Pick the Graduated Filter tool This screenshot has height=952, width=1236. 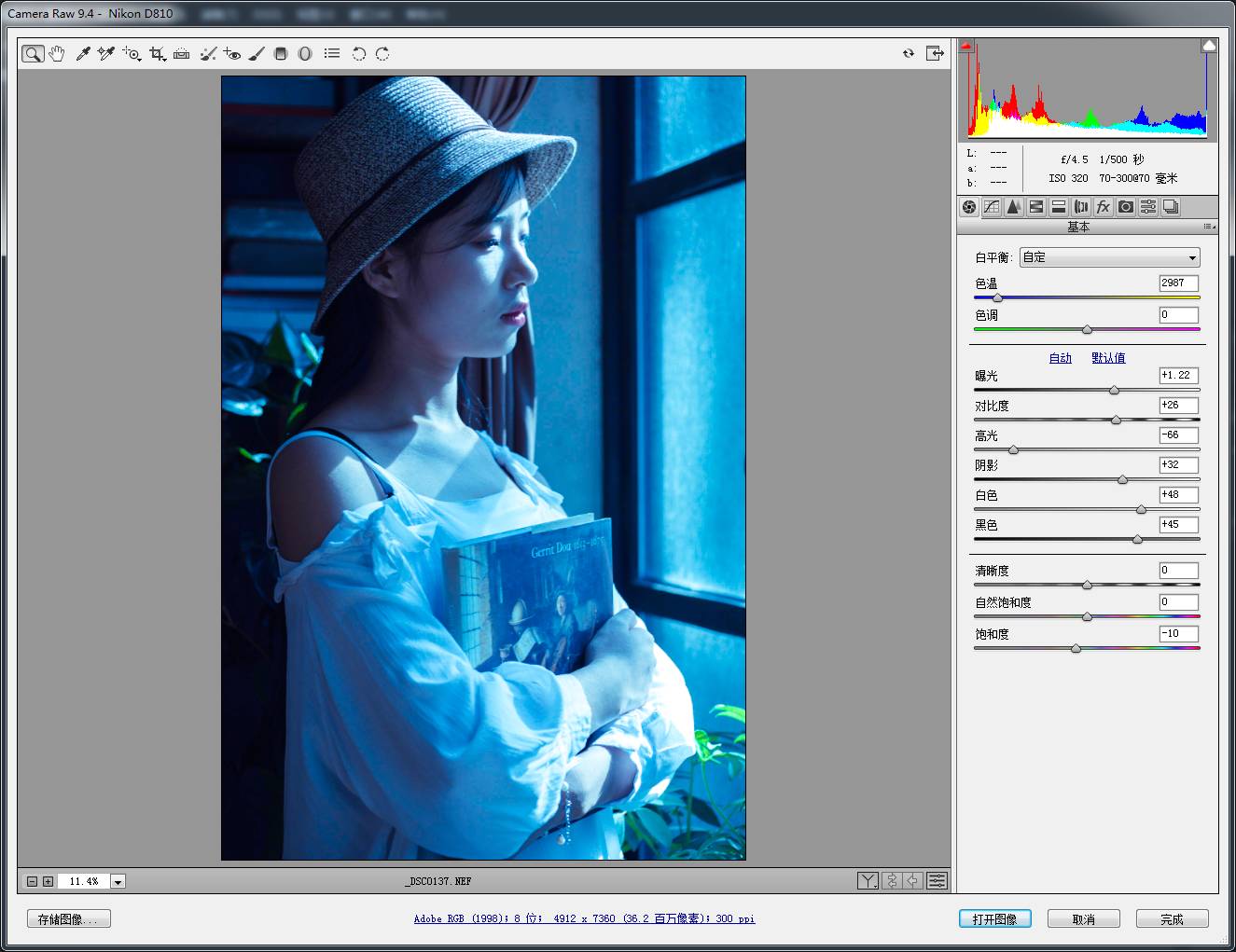pyautogui.click(x=281, y=54)
